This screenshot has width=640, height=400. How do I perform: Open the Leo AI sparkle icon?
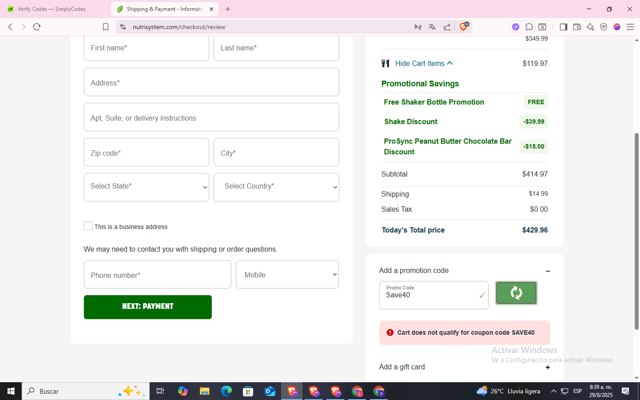590,27
